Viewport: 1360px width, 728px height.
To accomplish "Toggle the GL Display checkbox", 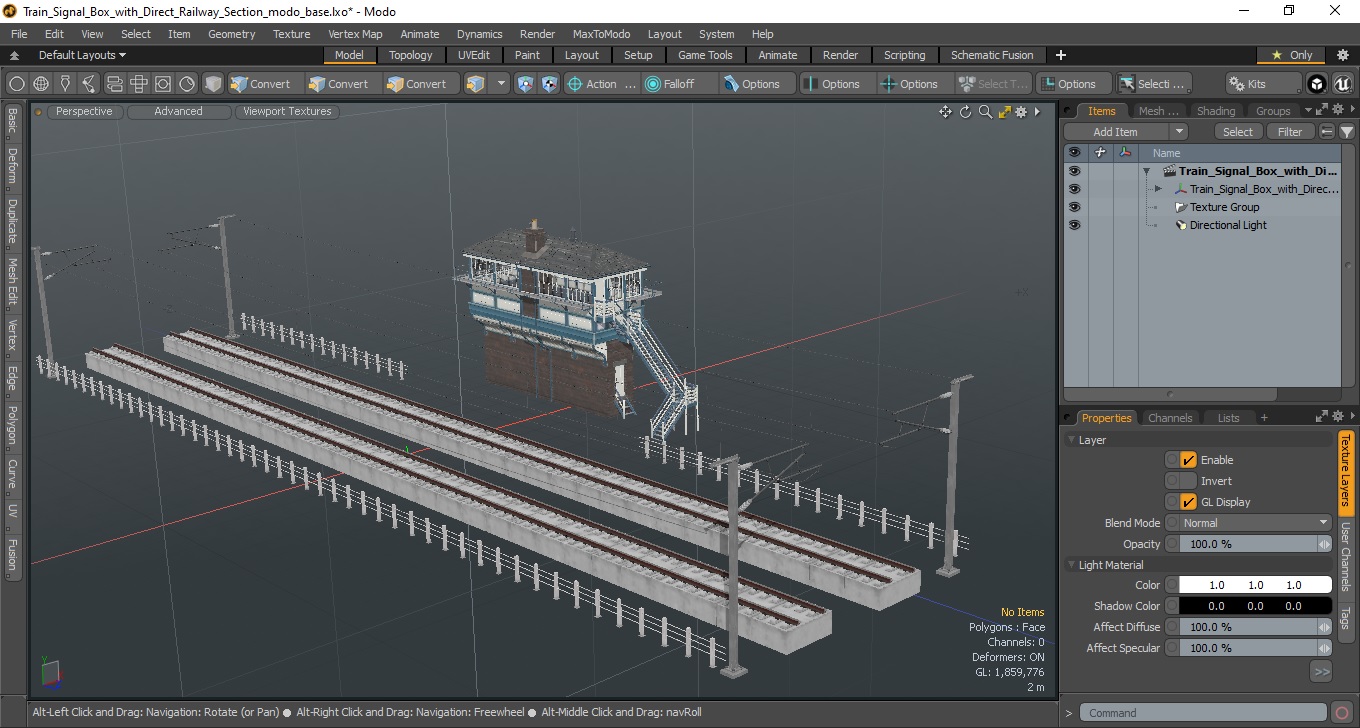I will coord(1188,502).
